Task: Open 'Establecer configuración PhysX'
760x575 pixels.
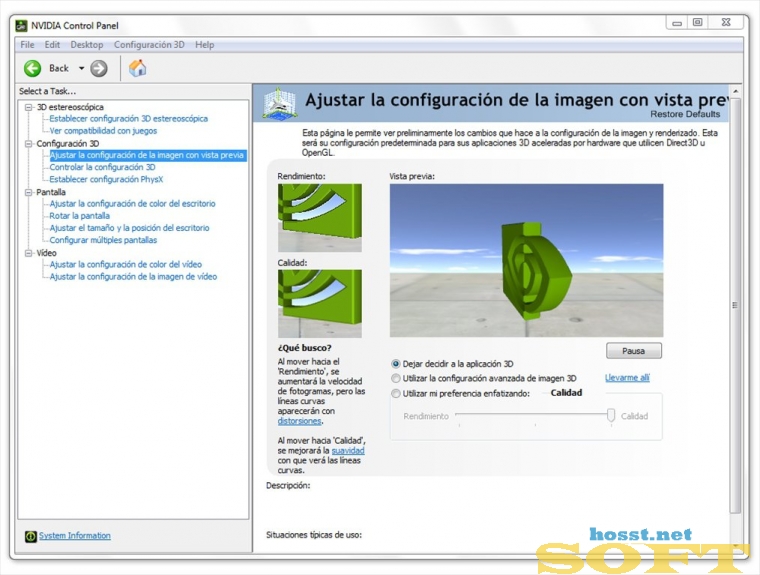Action: 106,179
